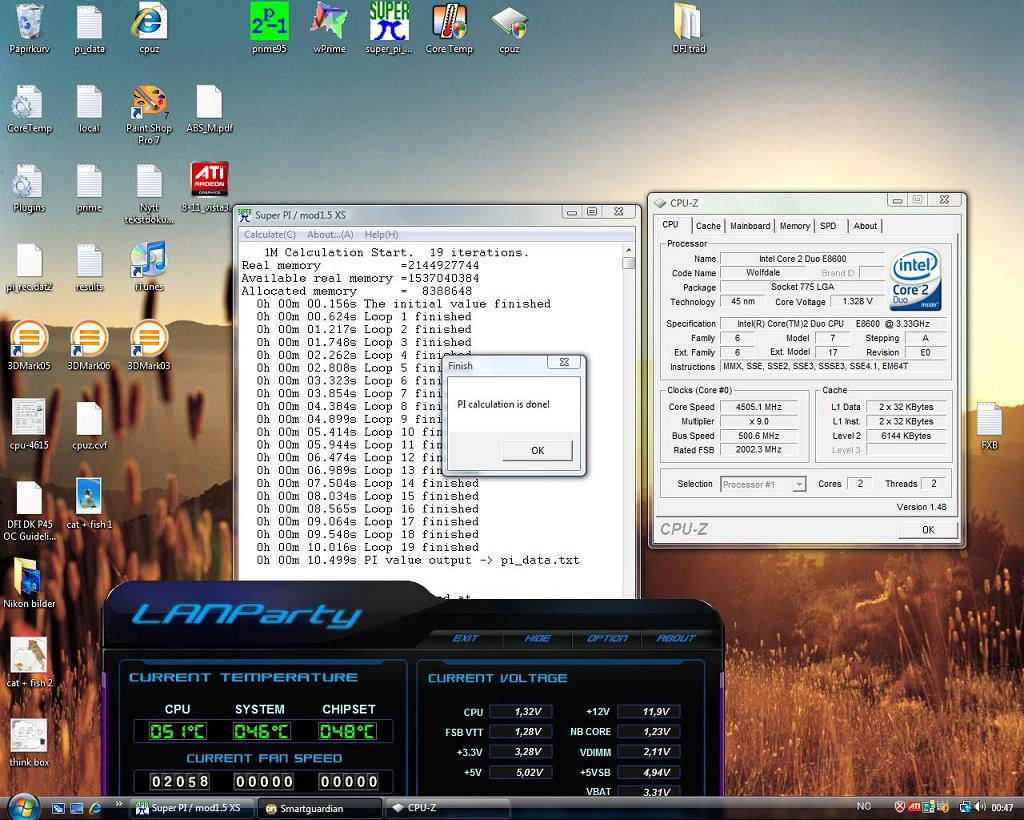Click the Loop 19 finished line in Super PI

368,547
